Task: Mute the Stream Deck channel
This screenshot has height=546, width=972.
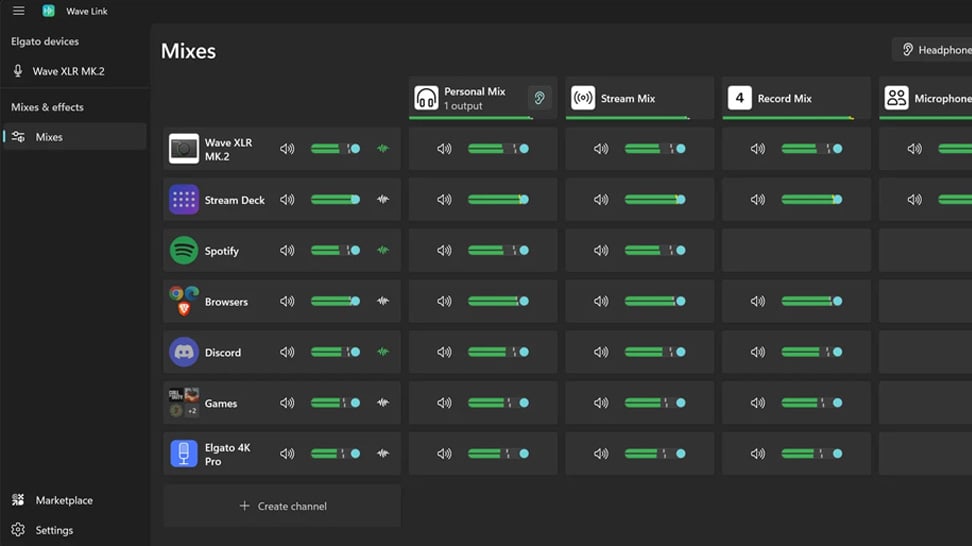Action: (x=287, y=200)
